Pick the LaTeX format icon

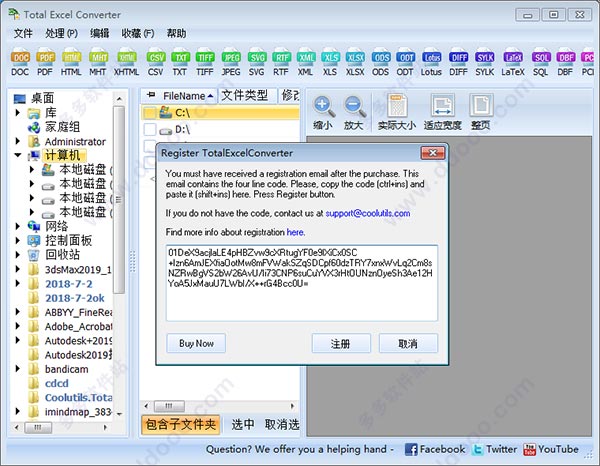pos(513,63)
